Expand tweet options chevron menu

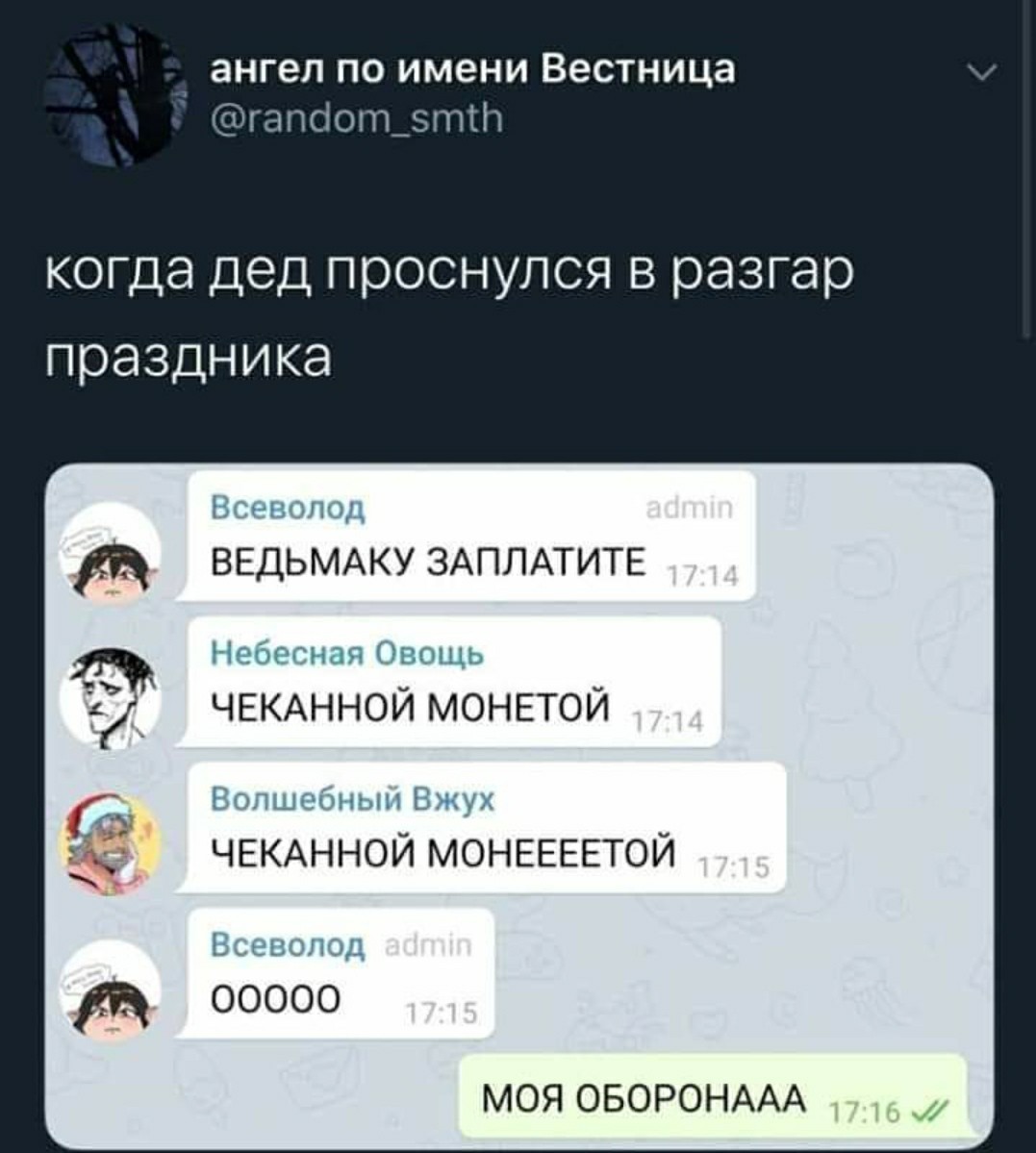pos(981,73)
